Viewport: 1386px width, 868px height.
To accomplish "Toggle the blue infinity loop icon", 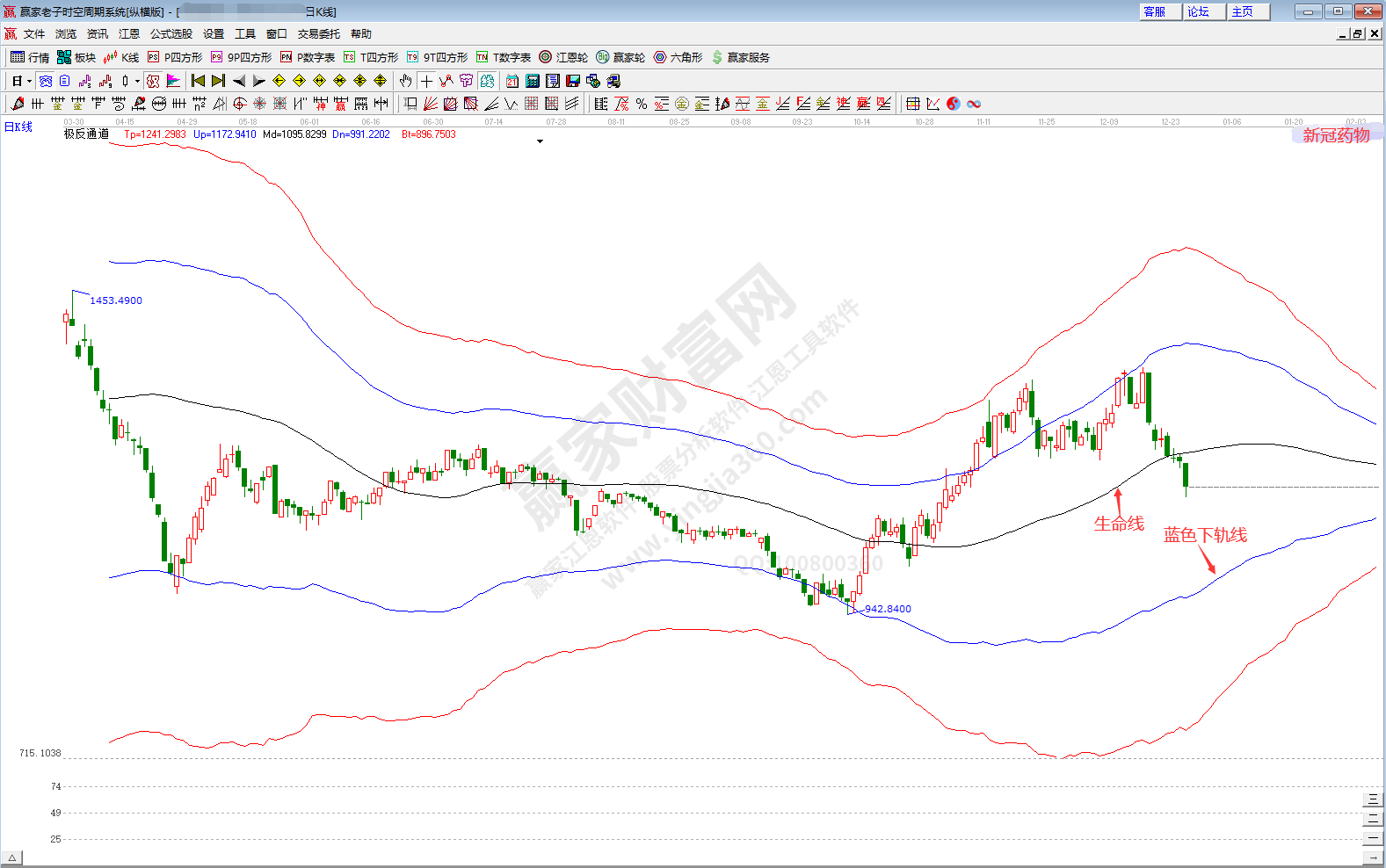I will (974, 104).
